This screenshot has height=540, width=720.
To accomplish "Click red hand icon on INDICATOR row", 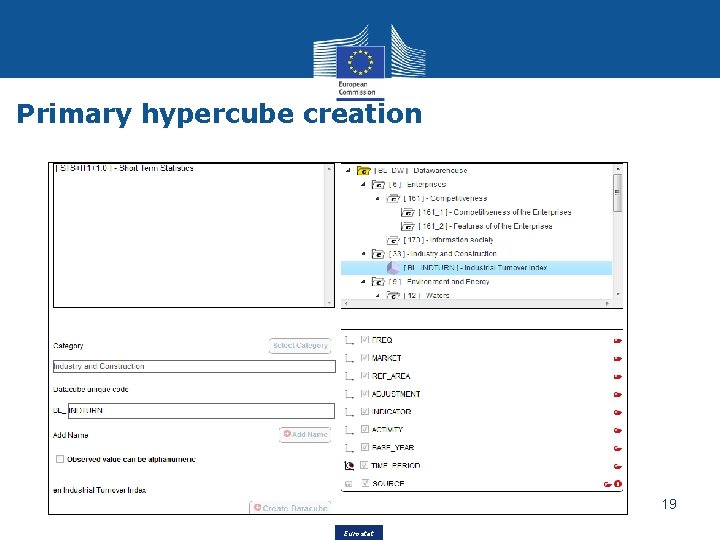I will click(x=618, y=412).
